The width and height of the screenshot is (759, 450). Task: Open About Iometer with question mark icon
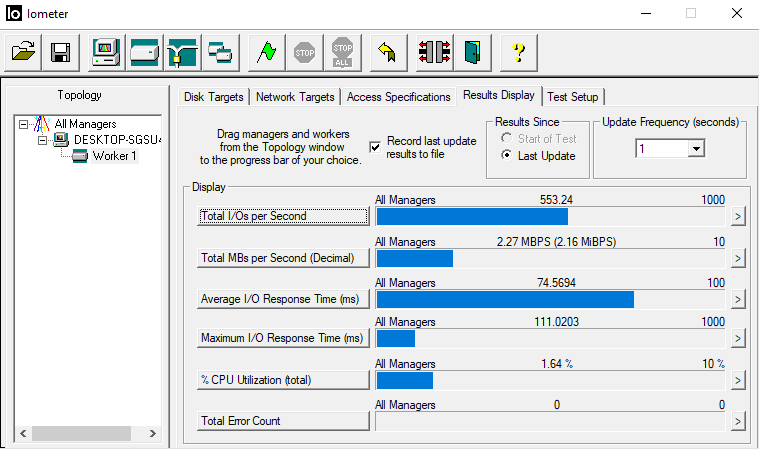click(519, 51)
